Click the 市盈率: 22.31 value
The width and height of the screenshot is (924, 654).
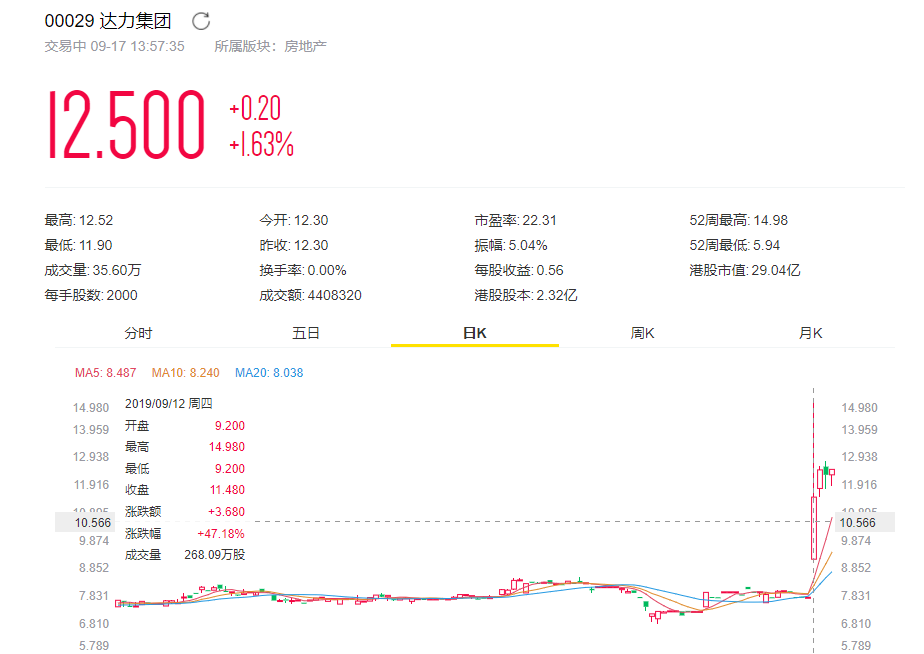pos(515,220)
